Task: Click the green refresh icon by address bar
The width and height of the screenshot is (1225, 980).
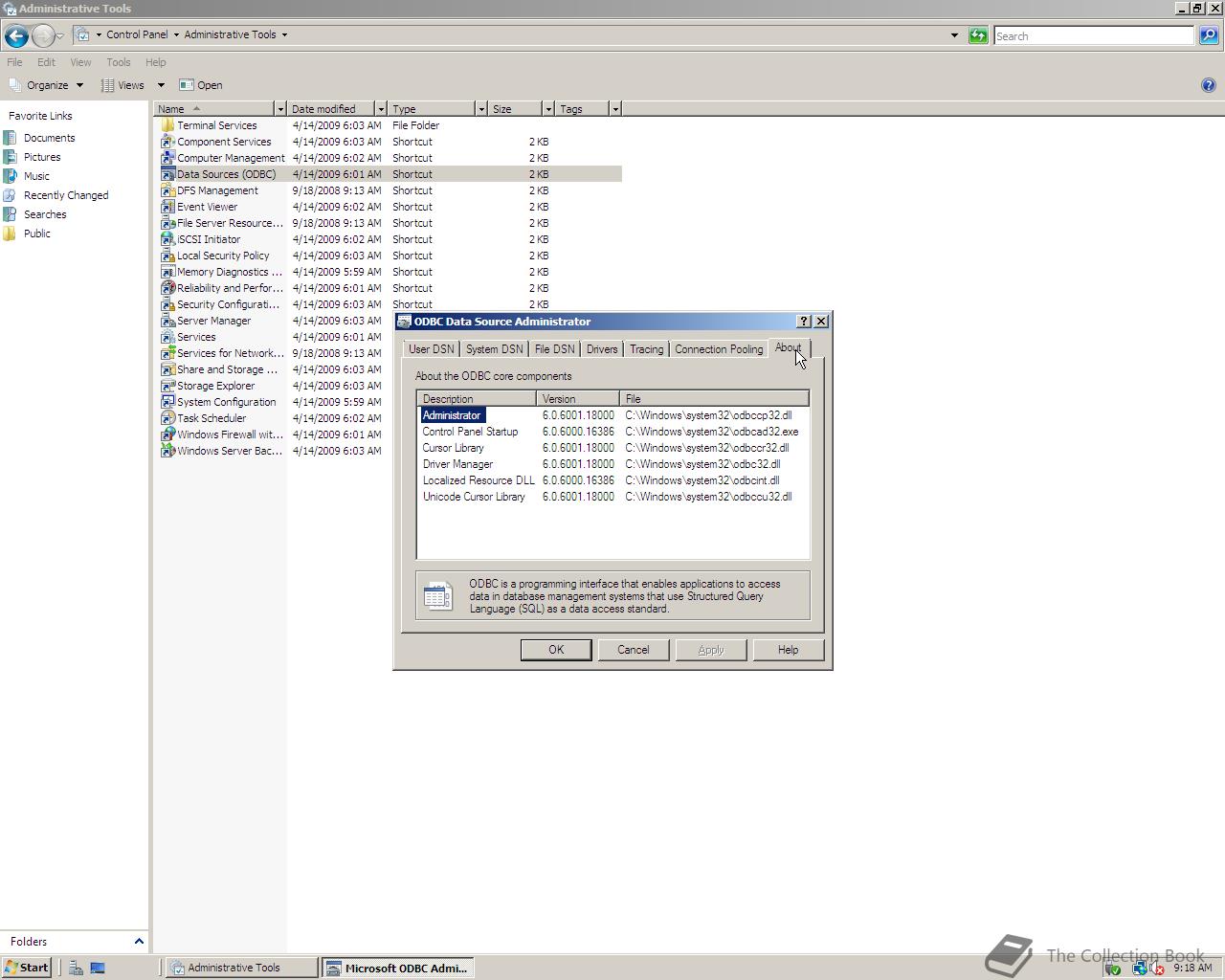Action: tap(978, 35)
